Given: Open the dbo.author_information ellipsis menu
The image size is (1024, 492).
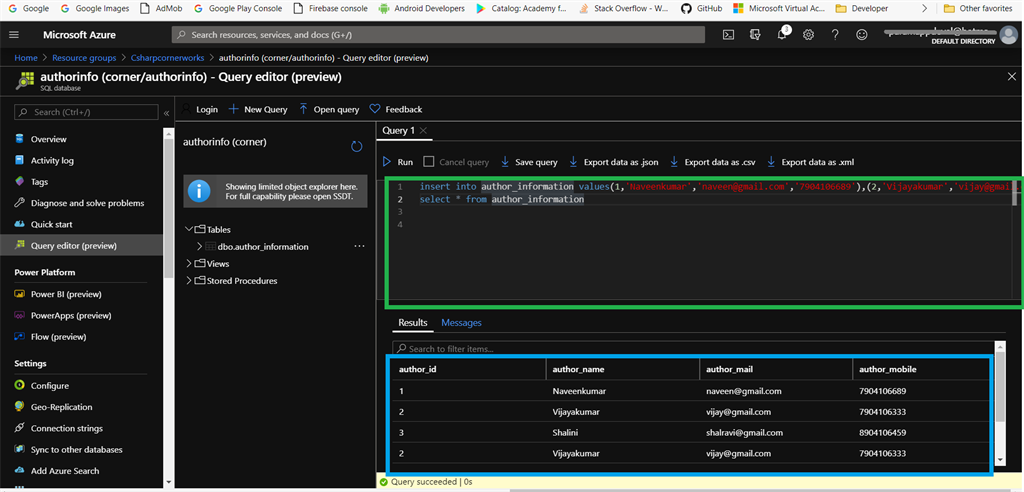Looking at the screenshot, I should 359,246.
